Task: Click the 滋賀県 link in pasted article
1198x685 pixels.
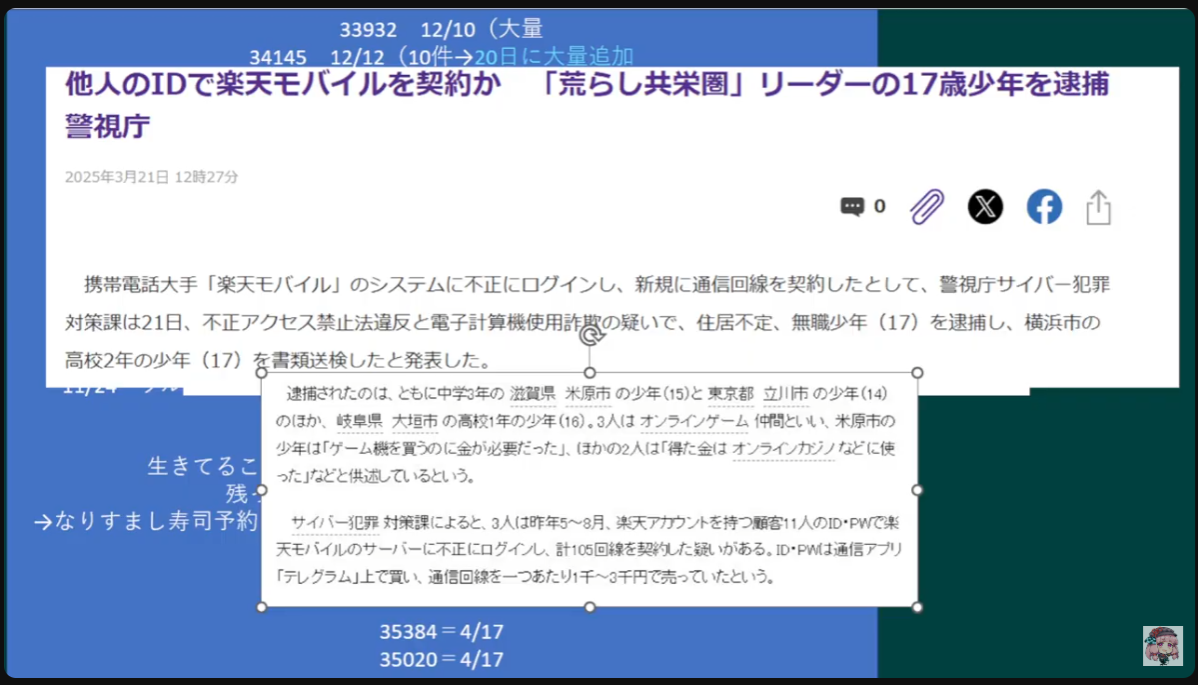Action: [x=533, y=394]
